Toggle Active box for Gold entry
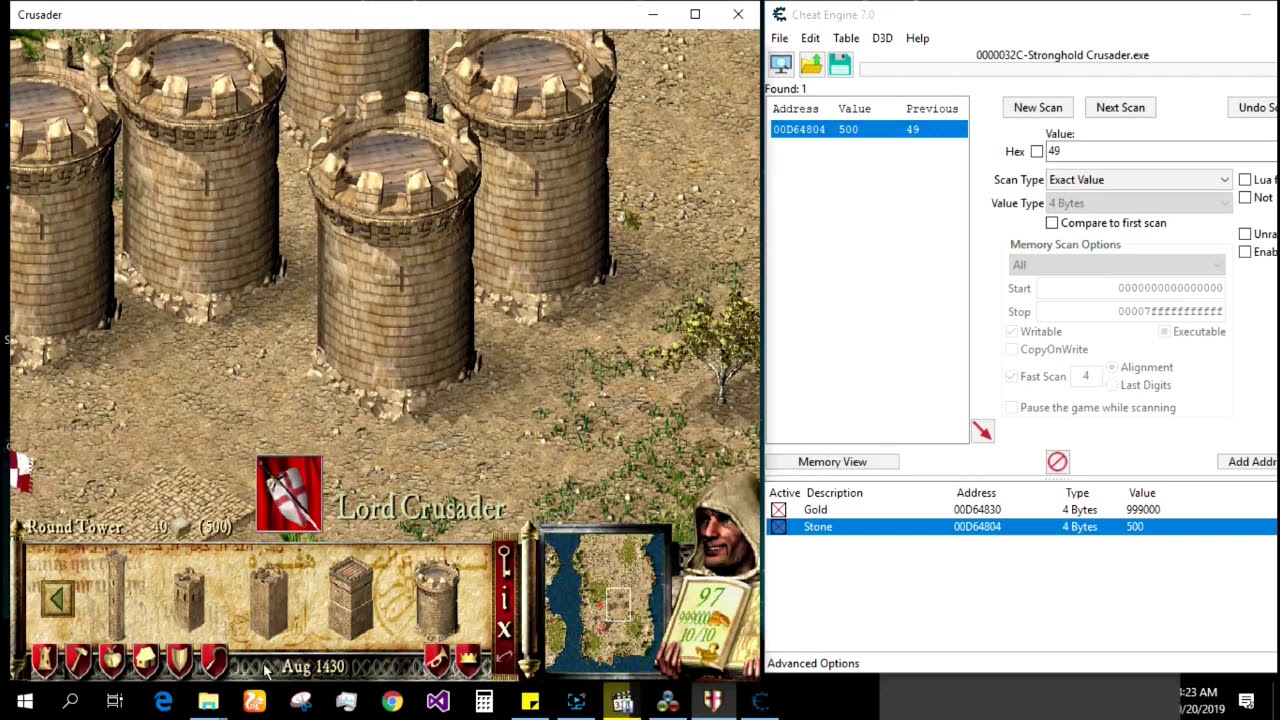1280x720 pixels. (778, 510)
